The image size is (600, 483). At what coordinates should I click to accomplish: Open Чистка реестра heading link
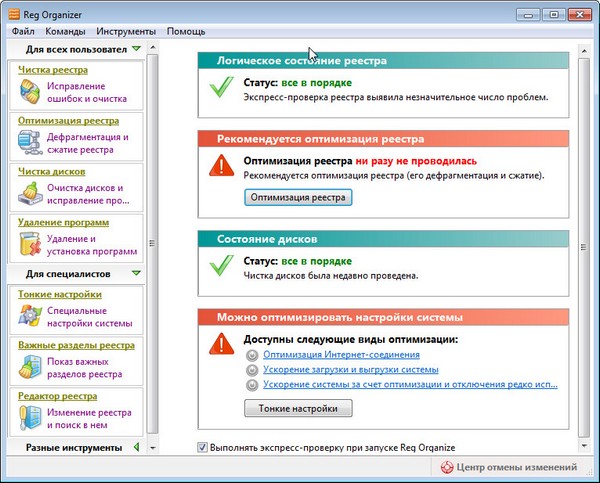pyautogui.click(x=53, y=70)
